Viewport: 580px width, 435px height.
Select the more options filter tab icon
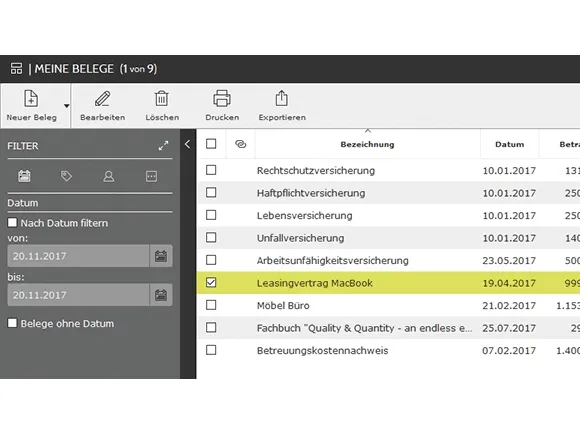pos(151,176)
